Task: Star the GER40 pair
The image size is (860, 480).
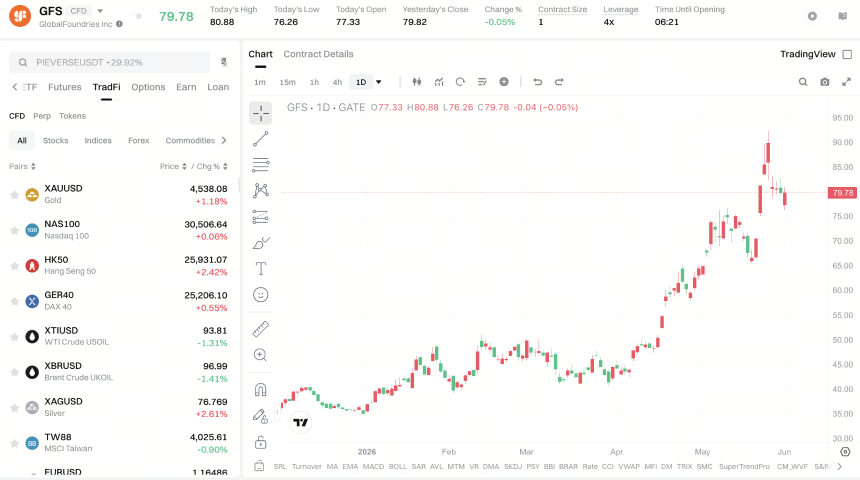Action: pyautogui.click(x=14, y=301)
